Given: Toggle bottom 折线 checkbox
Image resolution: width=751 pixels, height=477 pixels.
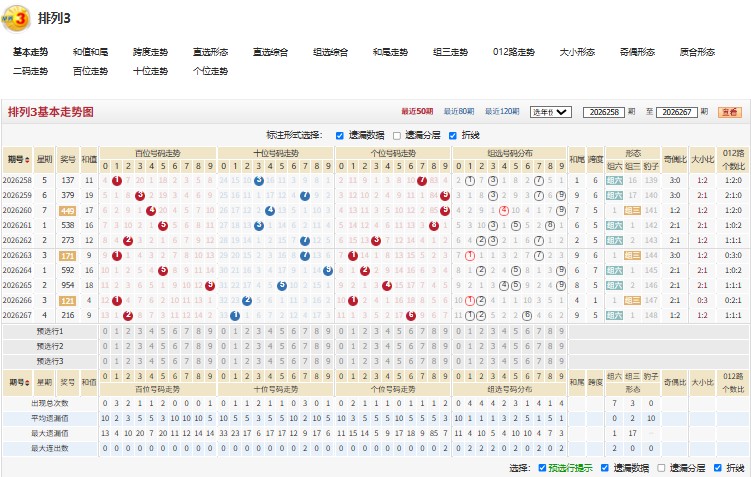Looking at the screenshot, I should pos(718,468).
